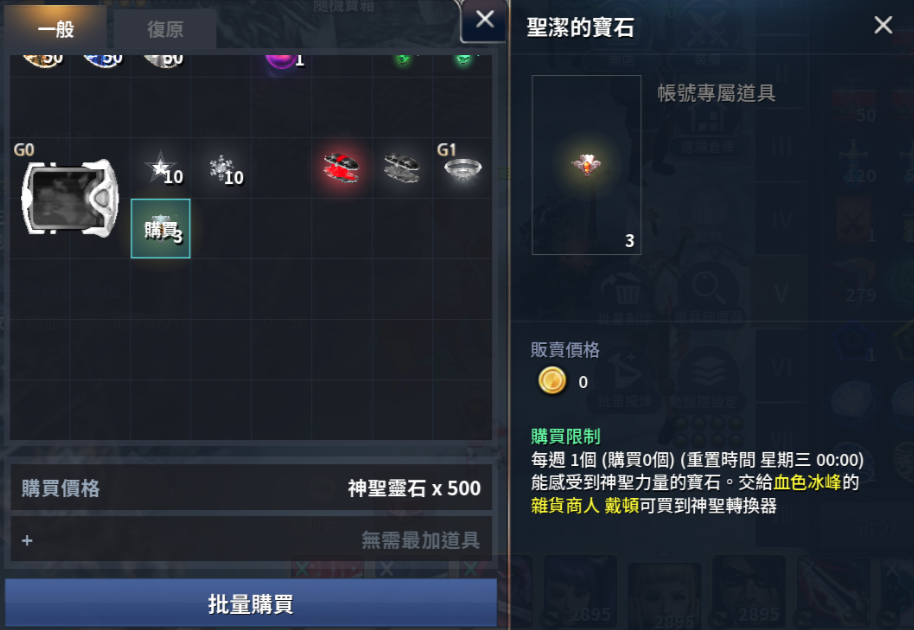
Task: Click the gold coin icon under 販賣價格
Action: pos(551,381)
